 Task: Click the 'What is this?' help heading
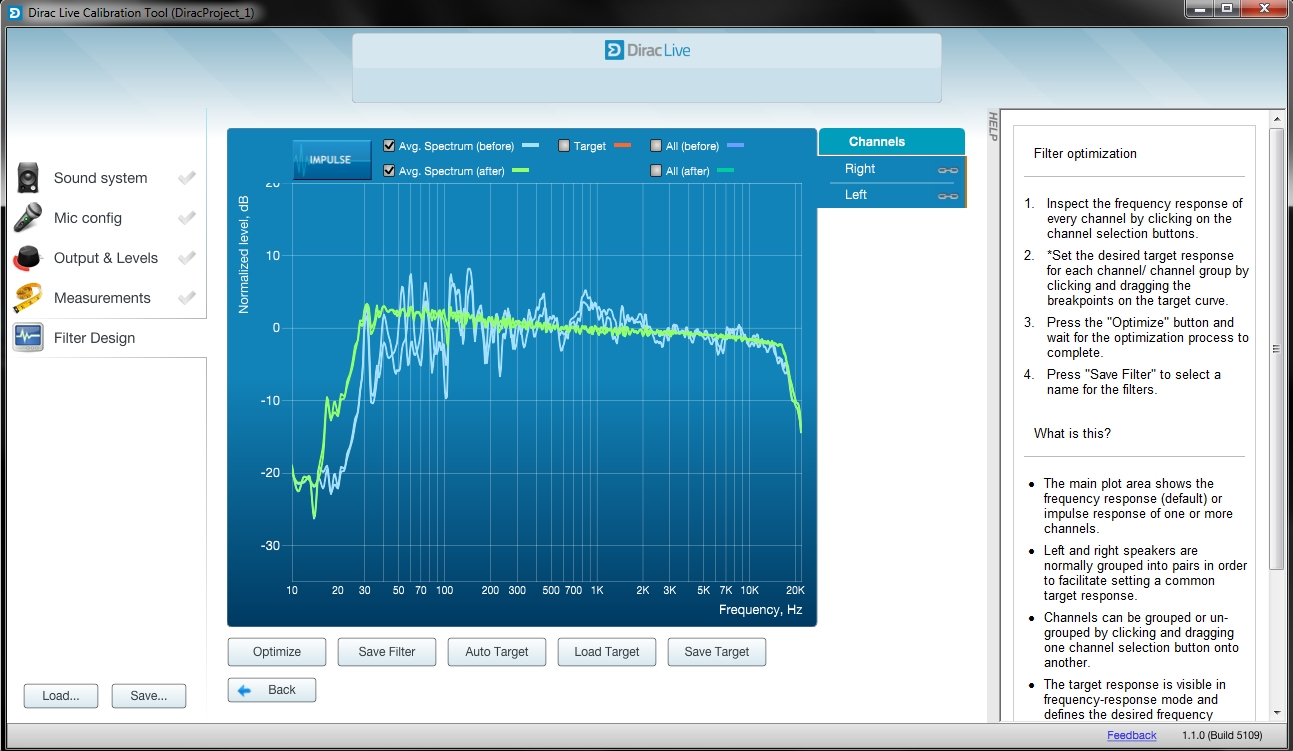[1072, 434]
